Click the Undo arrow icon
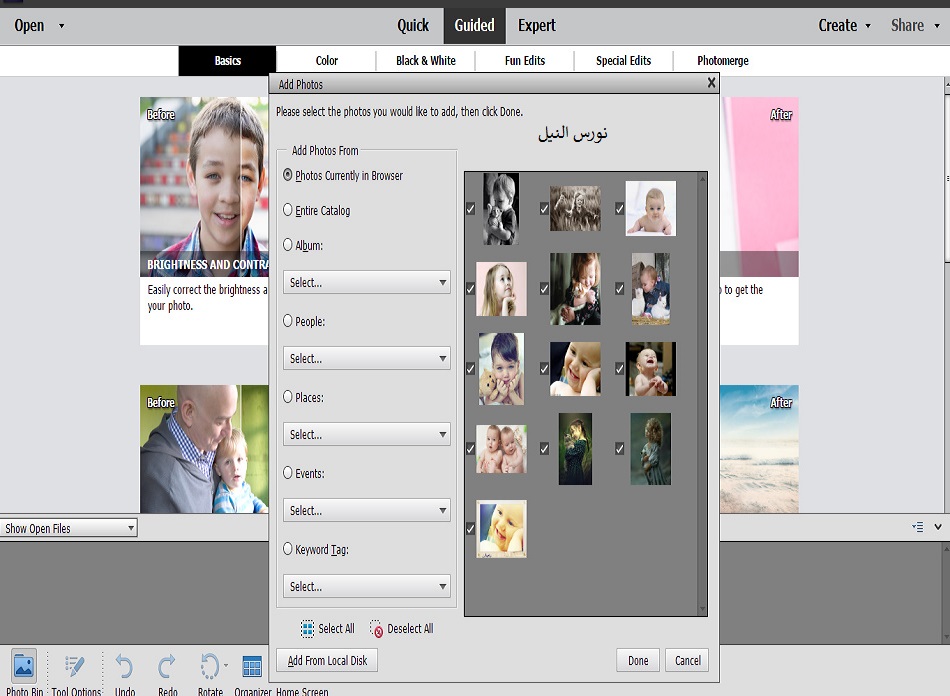 (x=124, y=666)
